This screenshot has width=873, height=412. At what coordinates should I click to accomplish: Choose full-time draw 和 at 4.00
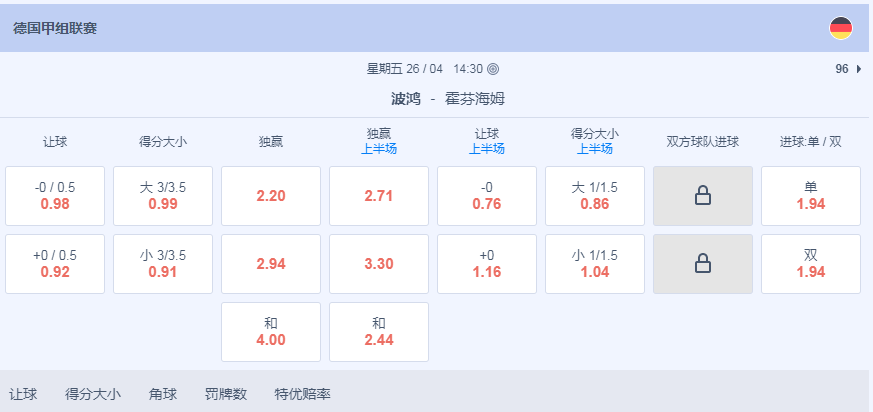coord(271,332)
